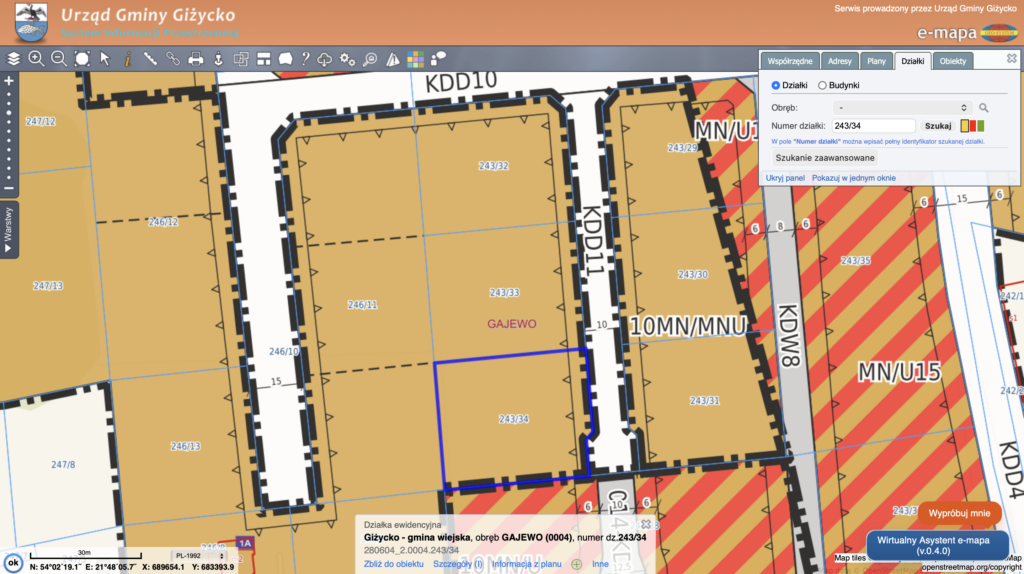Screen dimensions: 1024x574
Task: Pick the yellow highlight color swatch
Action: (x=965, y=126)
